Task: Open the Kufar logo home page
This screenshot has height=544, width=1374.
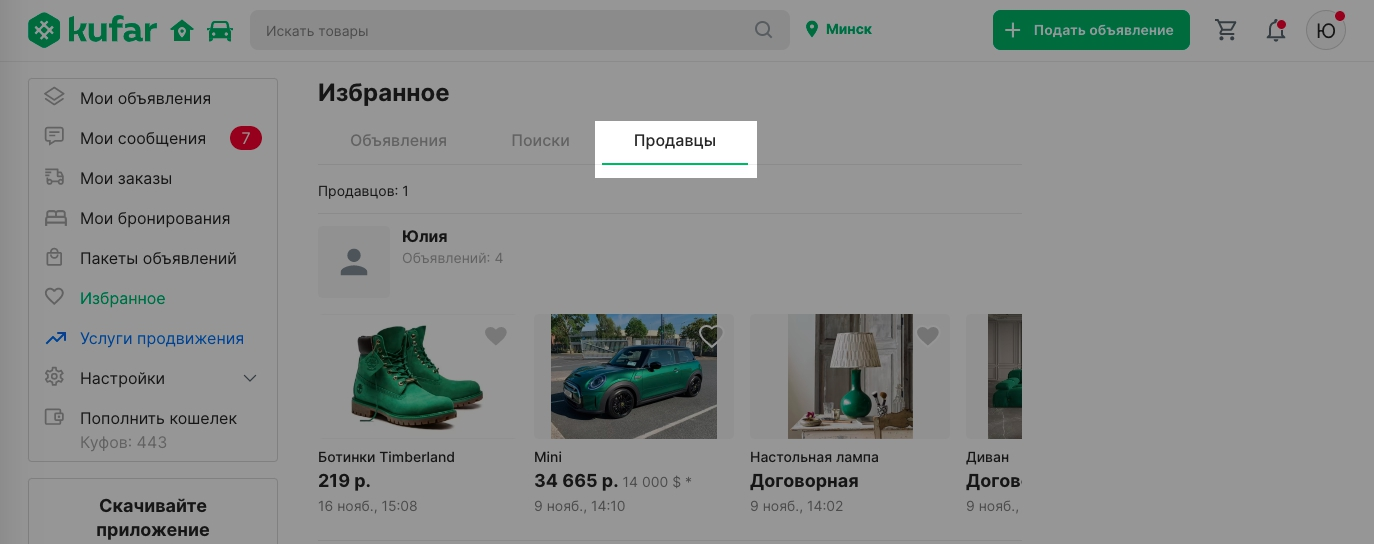Action: [x=92, y=30]
